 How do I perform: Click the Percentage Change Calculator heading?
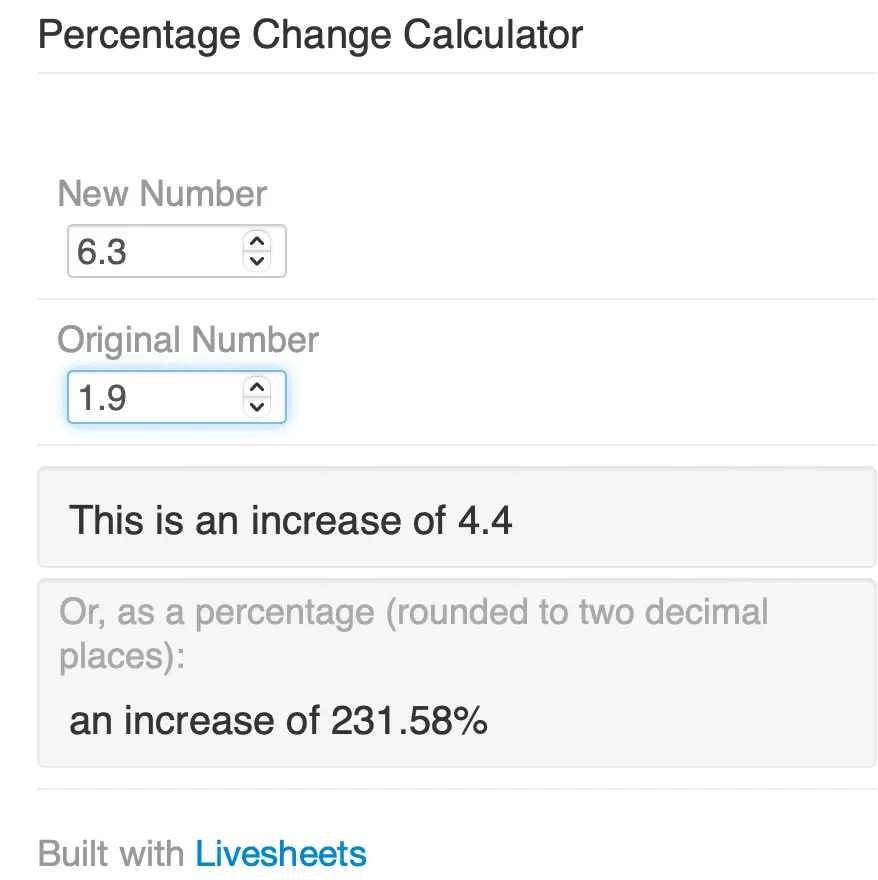click(x=310, y=36)
